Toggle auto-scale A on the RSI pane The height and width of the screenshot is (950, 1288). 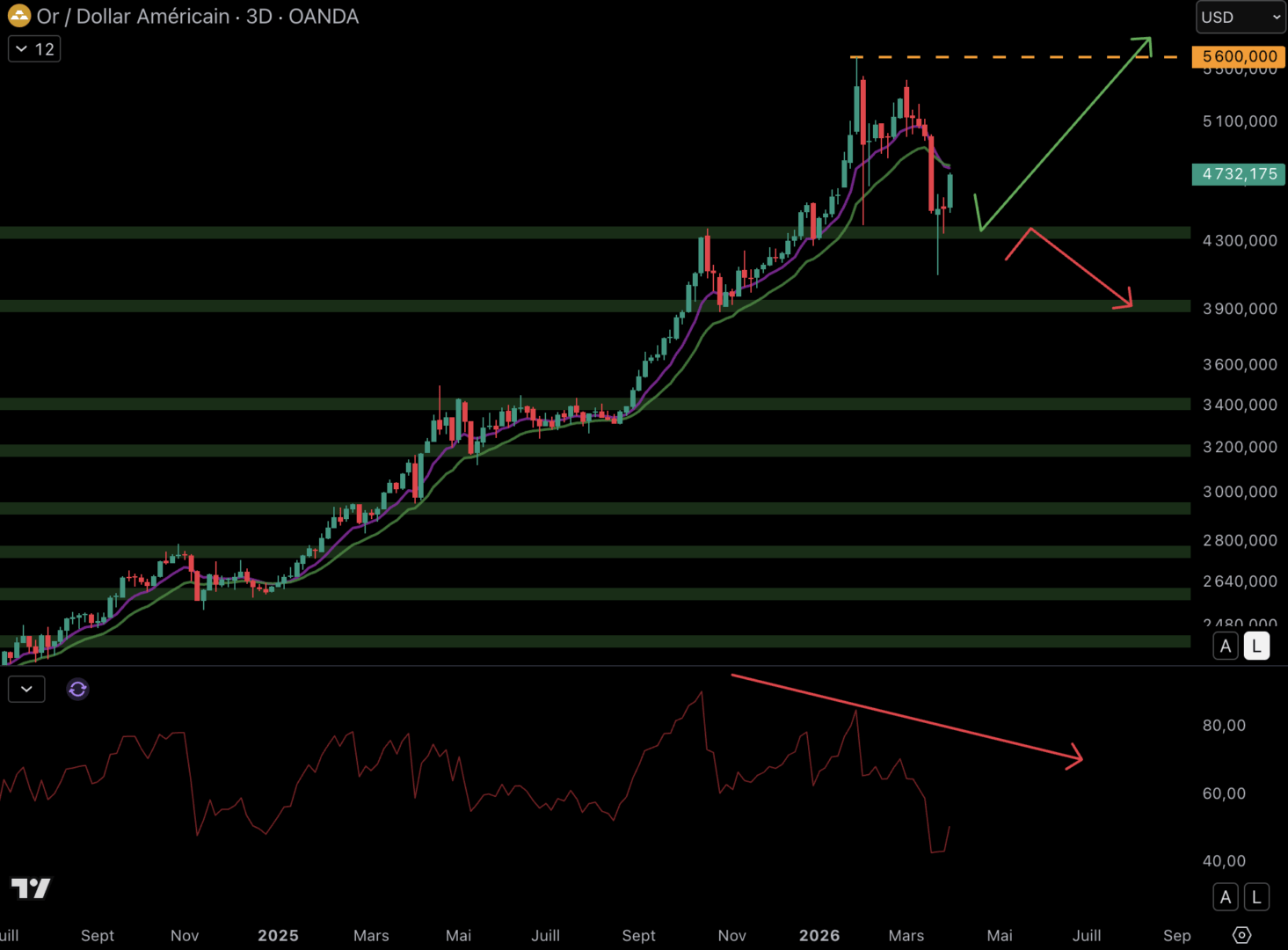tap(1226, 896)
